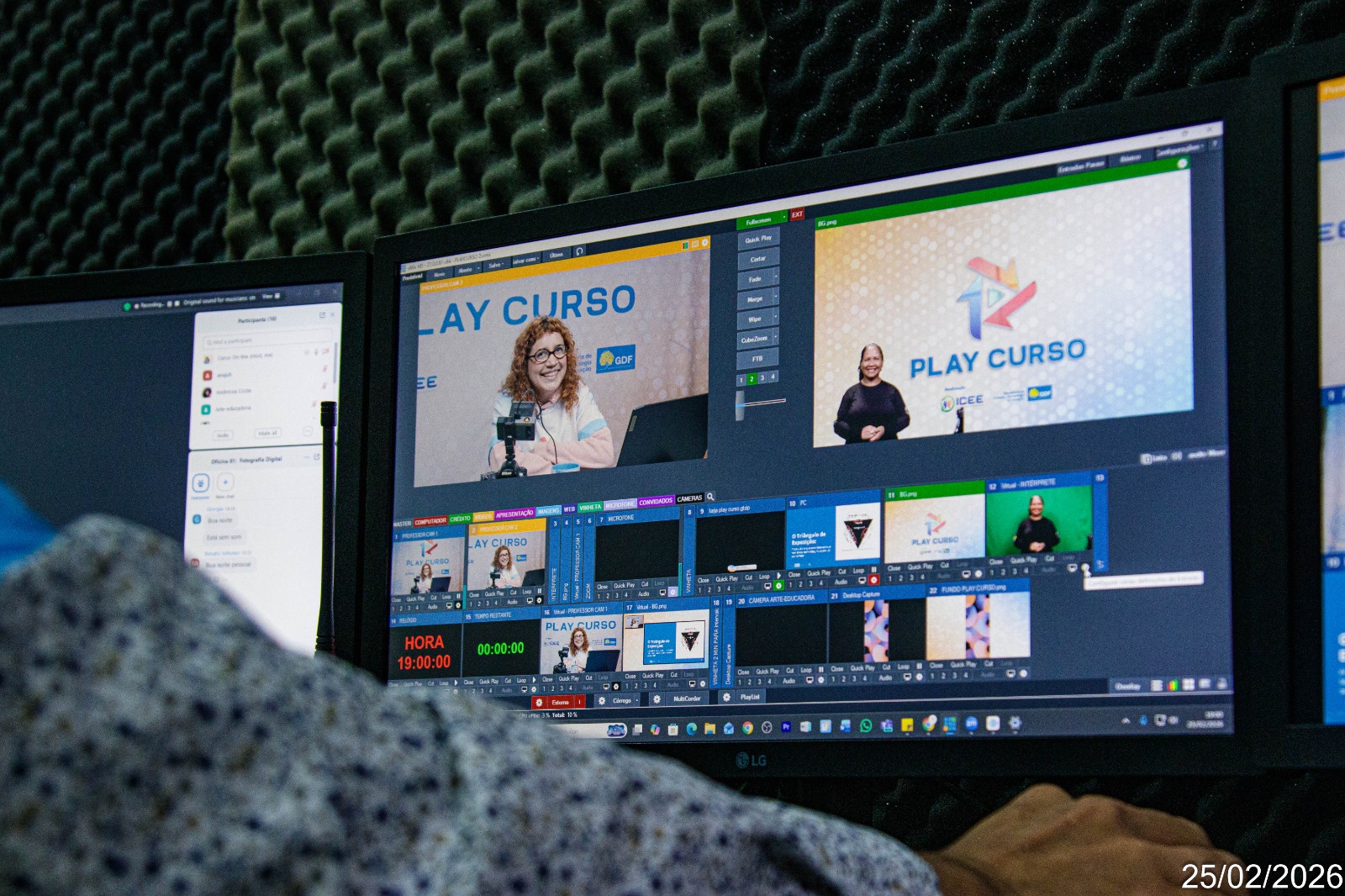The image size is (1345, 896).
Task: Open File Explorer from the taskbar
Action: coord(709,729)
